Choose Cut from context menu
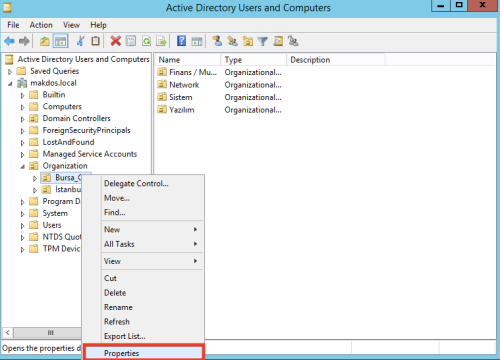Screen dimensions: 500x360 143,278
